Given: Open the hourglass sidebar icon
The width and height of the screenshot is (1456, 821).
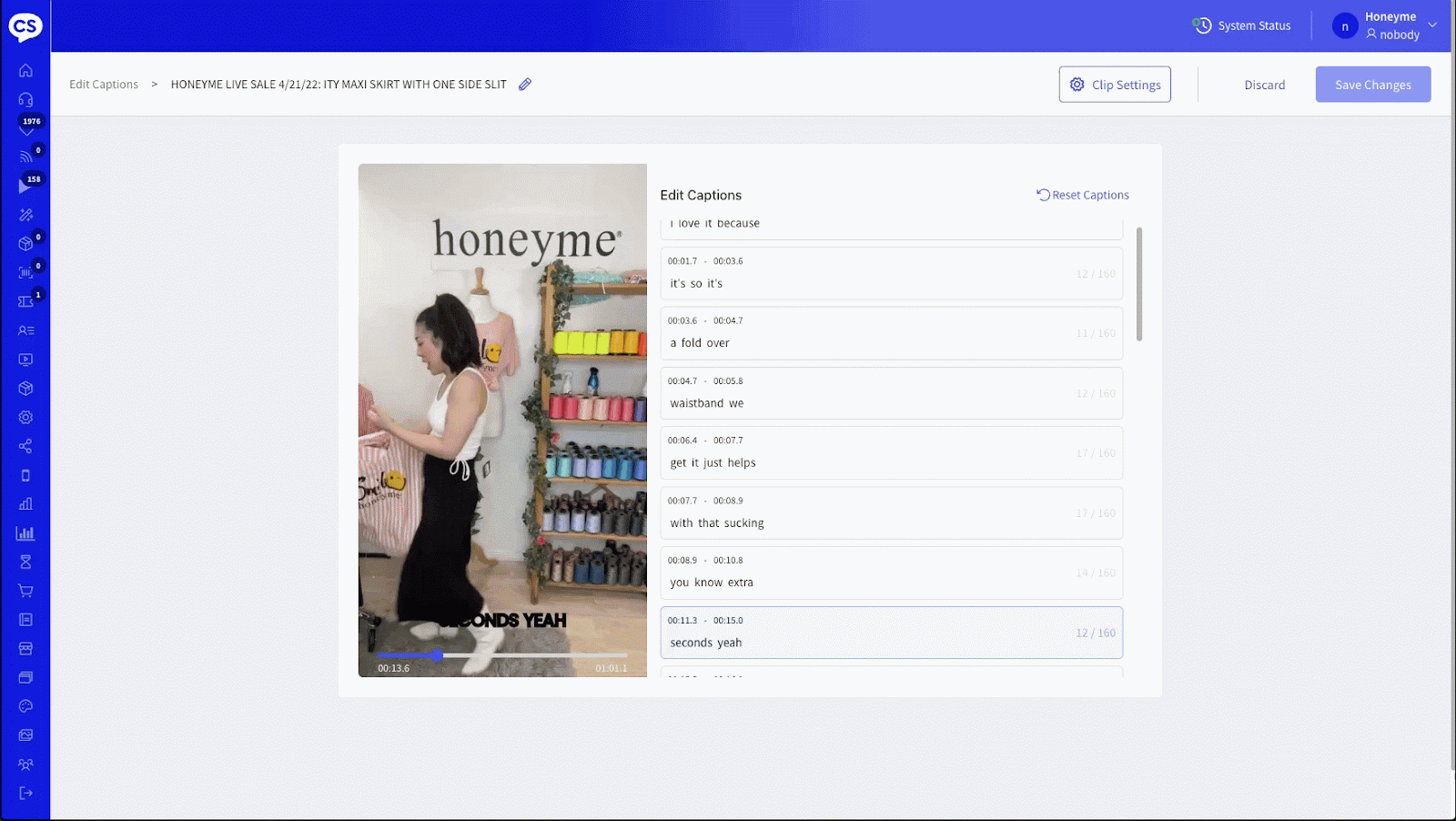Looking at the screenshot, I should (25, 562).
